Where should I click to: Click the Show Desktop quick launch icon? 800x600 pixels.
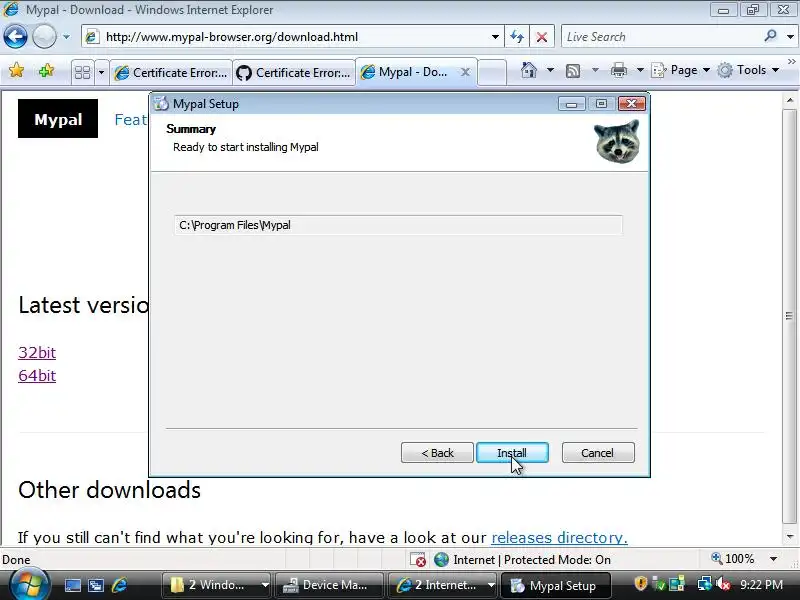tap(72, 585)
